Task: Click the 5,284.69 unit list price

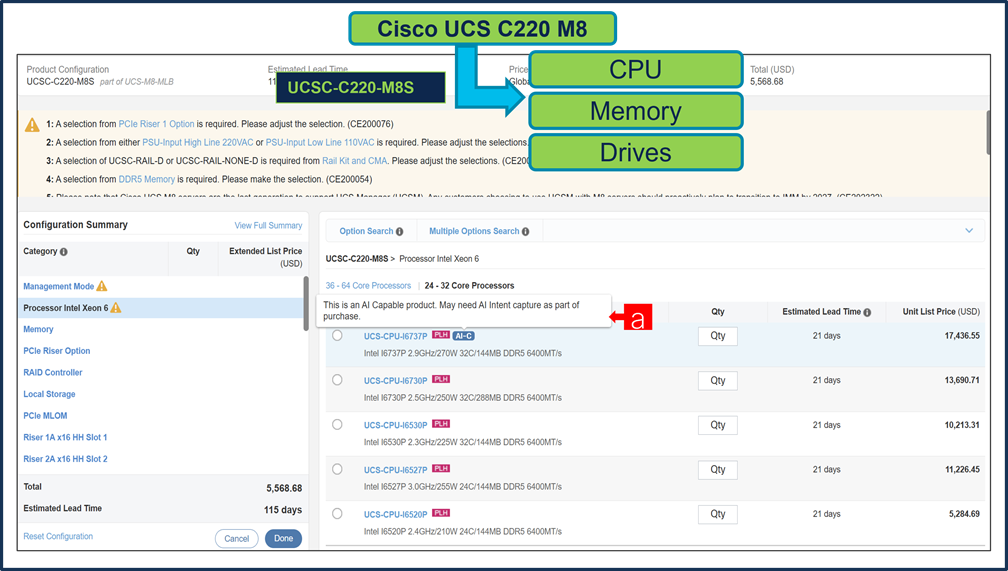Action: pyautogui.click(x=964, y=514)
